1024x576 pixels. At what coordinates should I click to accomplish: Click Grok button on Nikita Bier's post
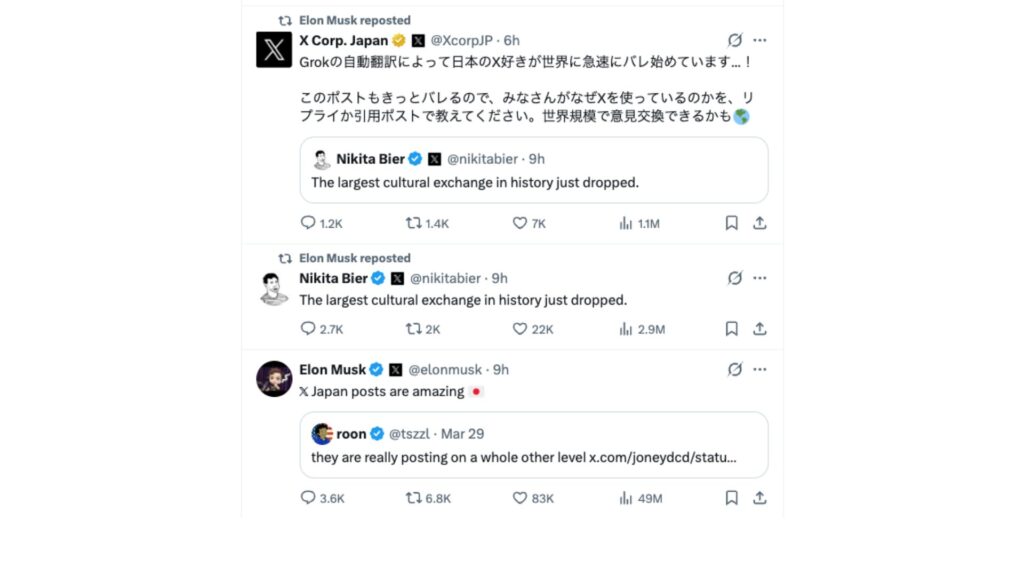pyautogui.click(x=735, y=278)
